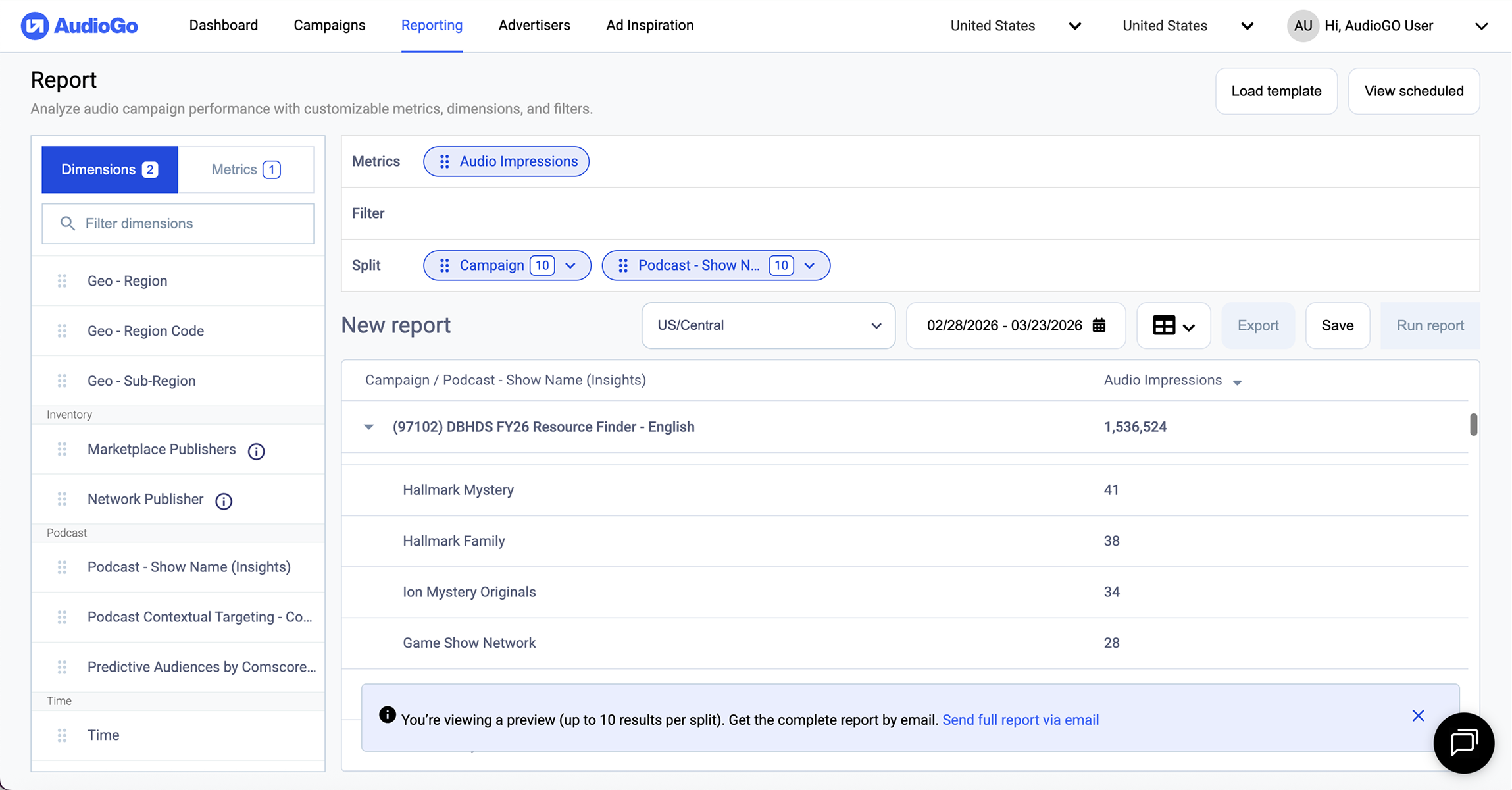This screenshot has height=790, width=1512.
Task: Click the 1,536,524 impressions value
Action: tap(1135, 427)
